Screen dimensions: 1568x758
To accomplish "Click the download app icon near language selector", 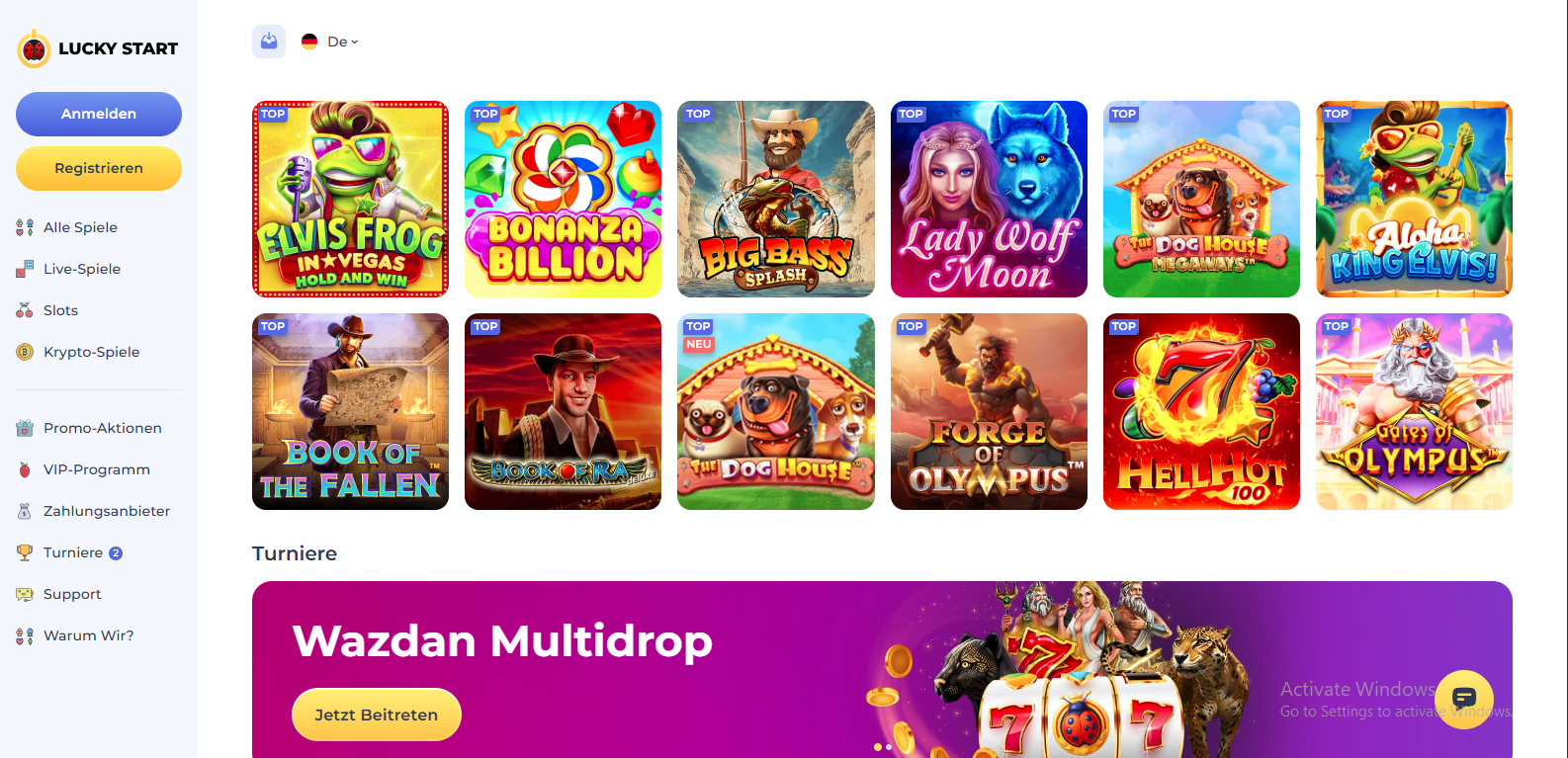I will (x=269, y=42).
